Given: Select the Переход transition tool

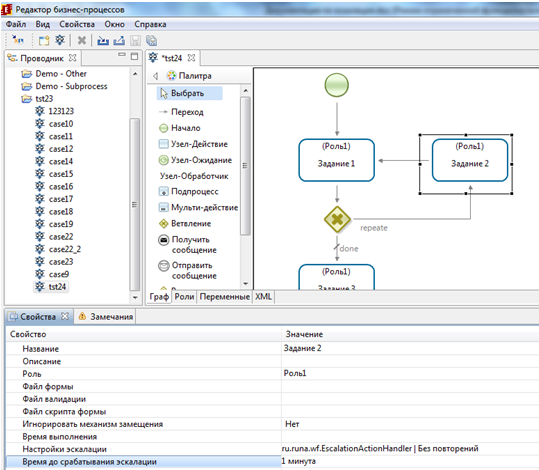Looking at the screenshot, I should coord(181,112).
